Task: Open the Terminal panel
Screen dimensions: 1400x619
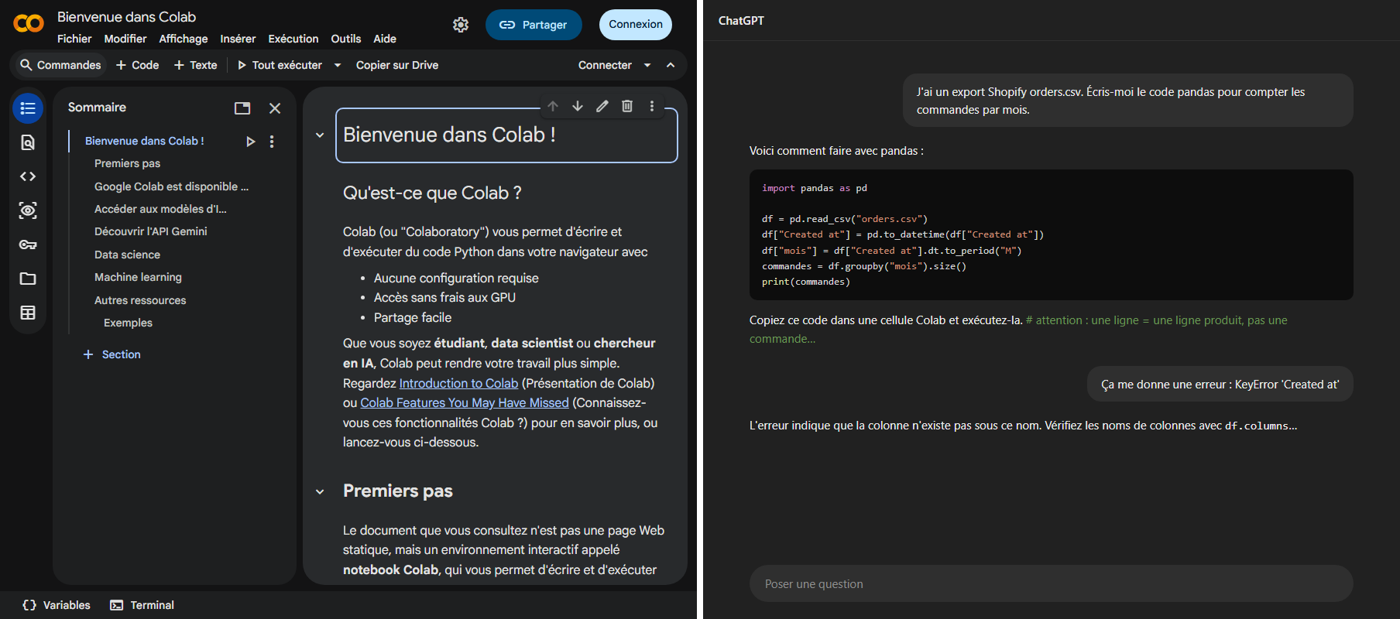Action: click(x=142, y=605)
